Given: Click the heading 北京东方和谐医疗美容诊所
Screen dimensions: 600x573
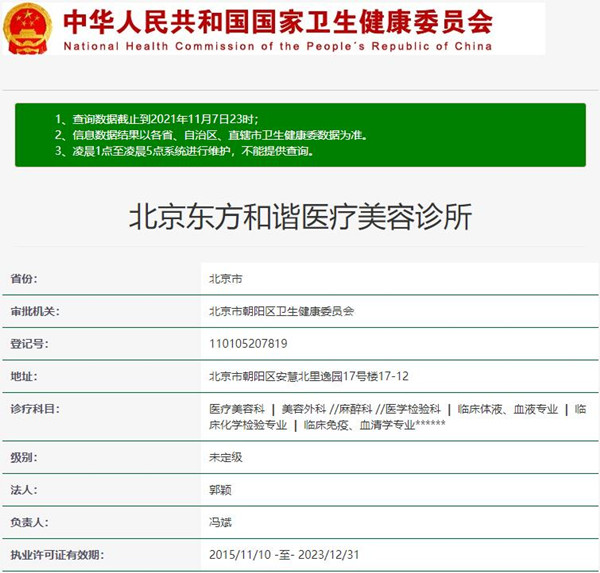Looking at the screenshot, I should tap(300, 217).
